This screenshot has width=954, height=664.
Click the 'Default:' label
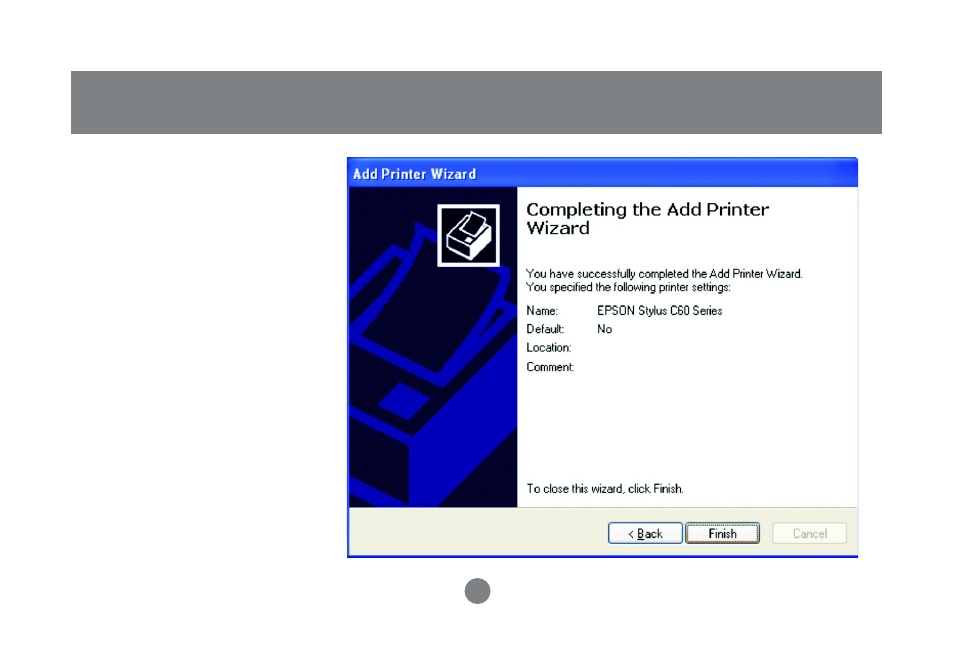[x=545, y=329]
